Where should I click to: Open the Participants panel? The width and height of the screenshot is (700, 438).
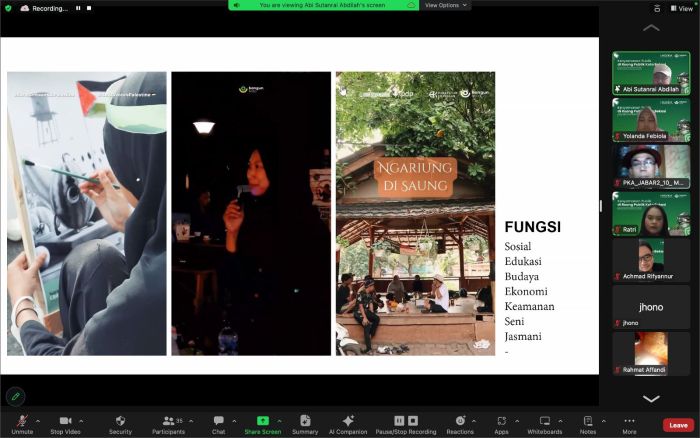(167, 422)
